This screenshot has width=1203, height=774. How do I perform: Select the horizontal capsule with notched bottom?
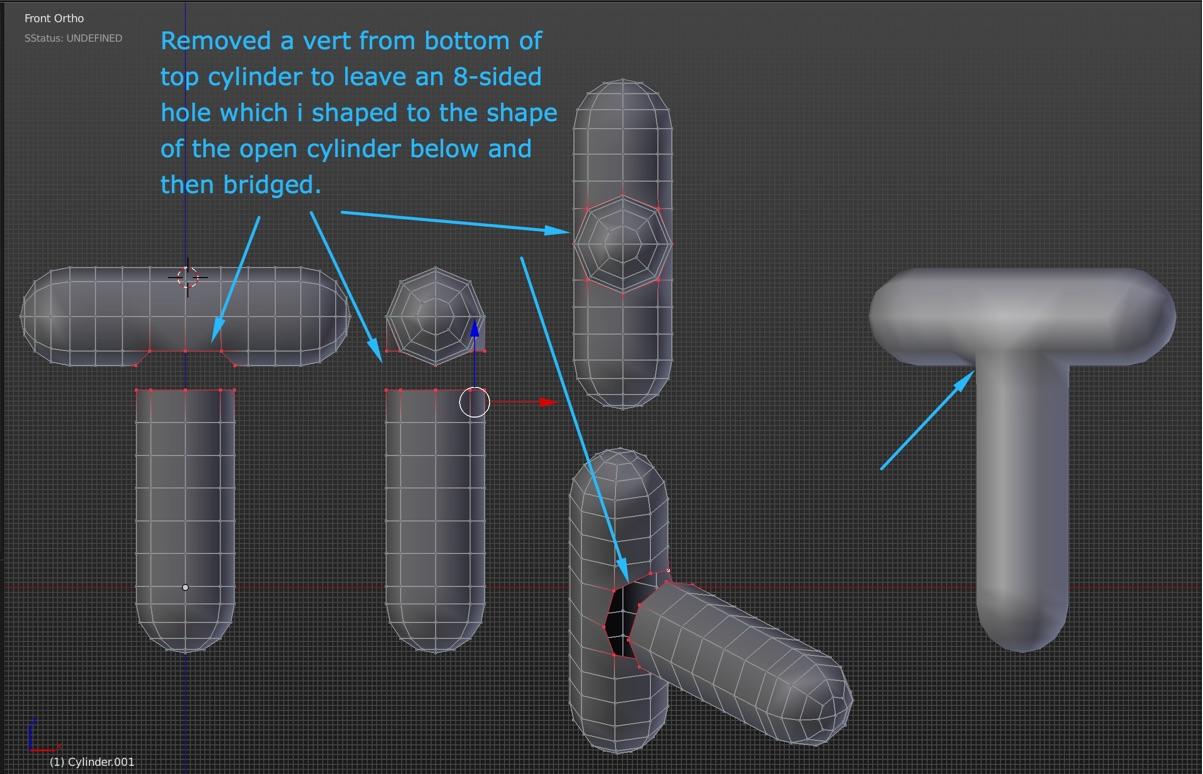tap(186, 315)
